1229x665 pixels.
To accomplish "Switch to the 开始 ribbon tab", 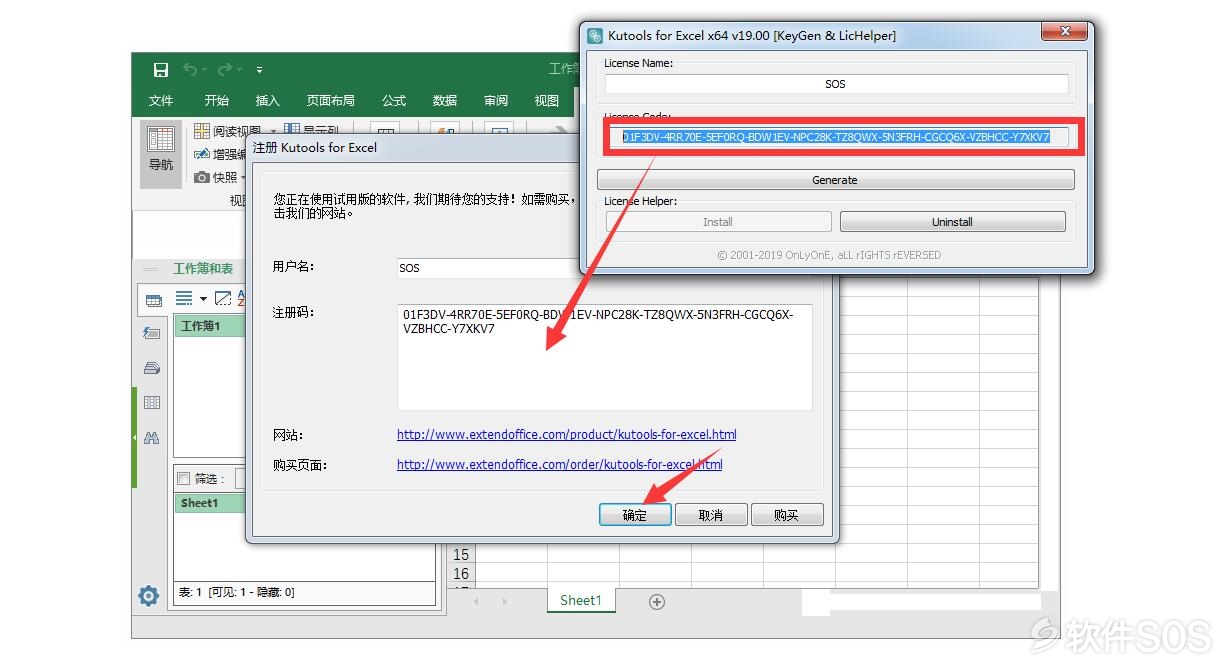I will click(x=217, y=101).
